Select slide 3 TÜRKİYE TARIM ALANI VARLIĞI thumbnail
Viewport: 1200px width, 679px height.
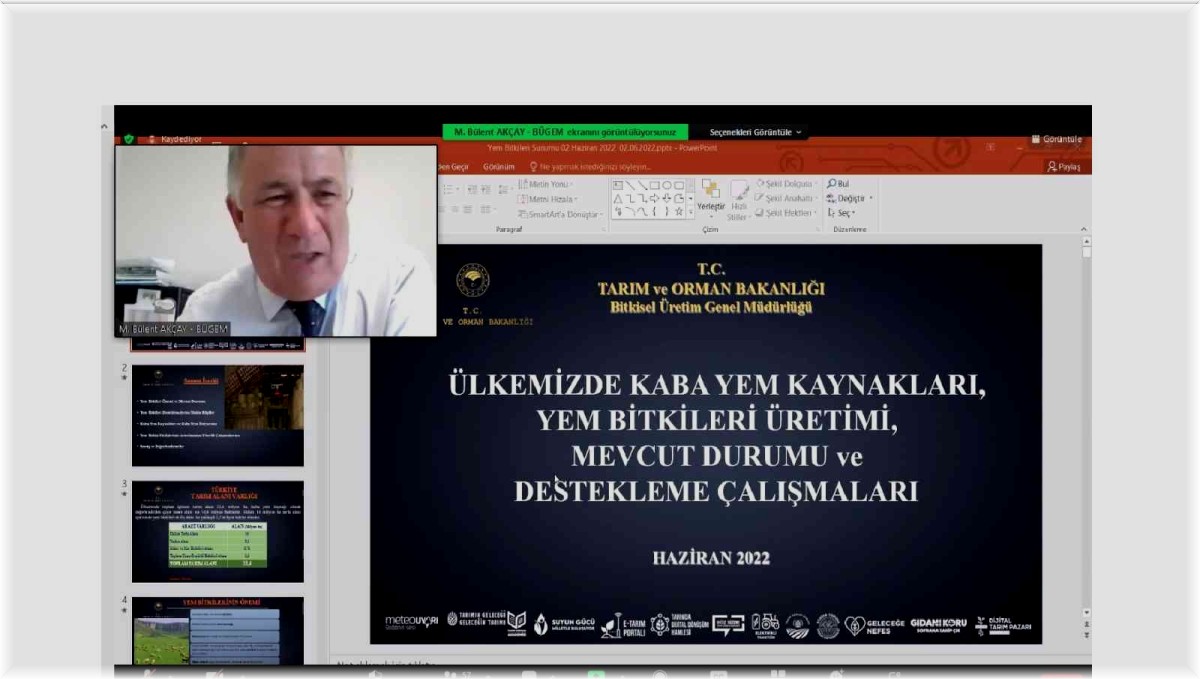pyautogui.click(x=220, y=530)
